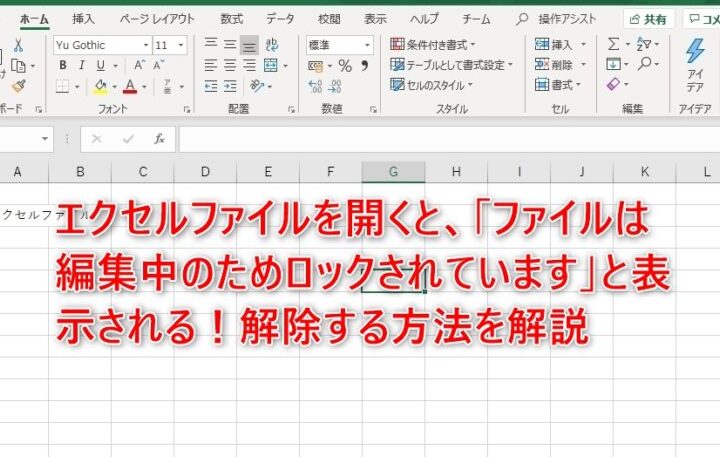The height and width of the screenshot is (457, 720).
Task: Click the percent style icon
Action: pyautogui.click(x=345, y=66)
